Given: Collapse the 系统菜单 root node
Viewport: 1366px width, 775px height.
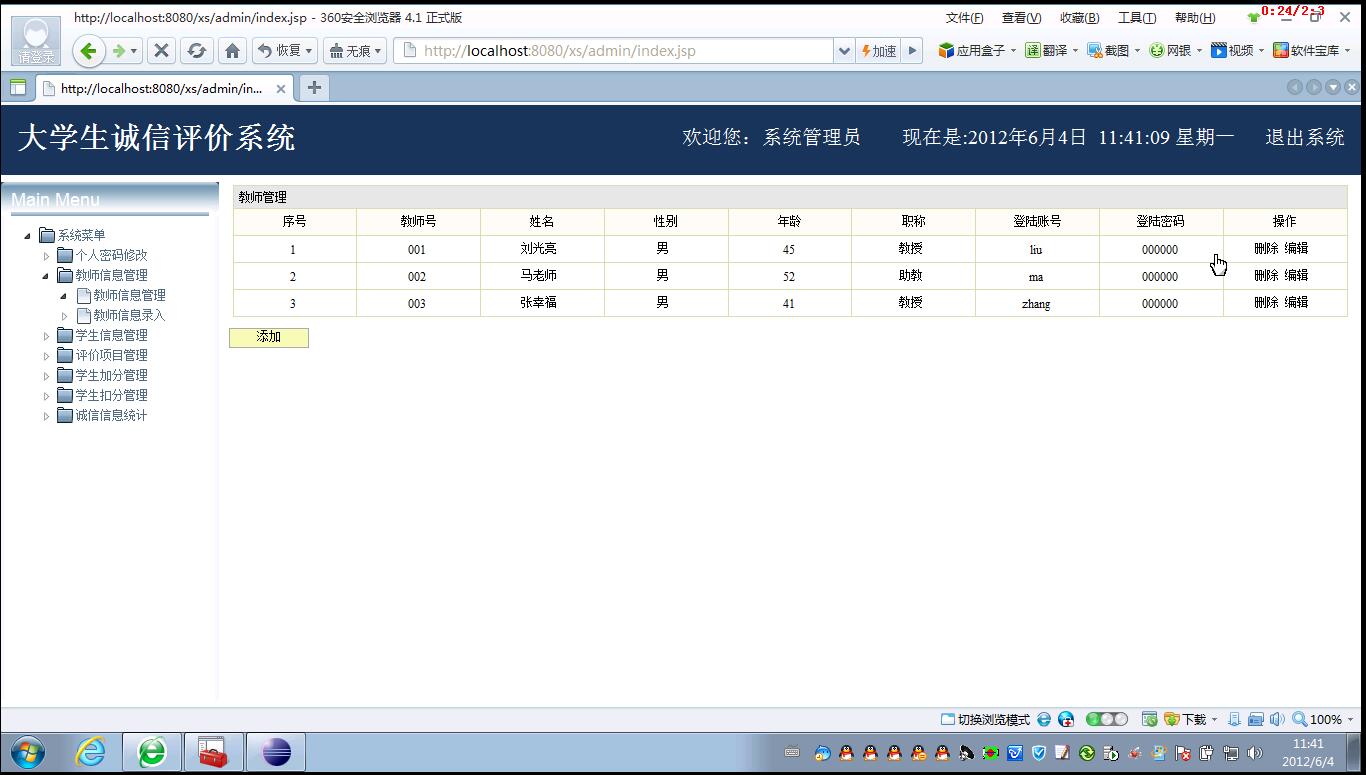Looking at the screenshot, I should [27, 236].
